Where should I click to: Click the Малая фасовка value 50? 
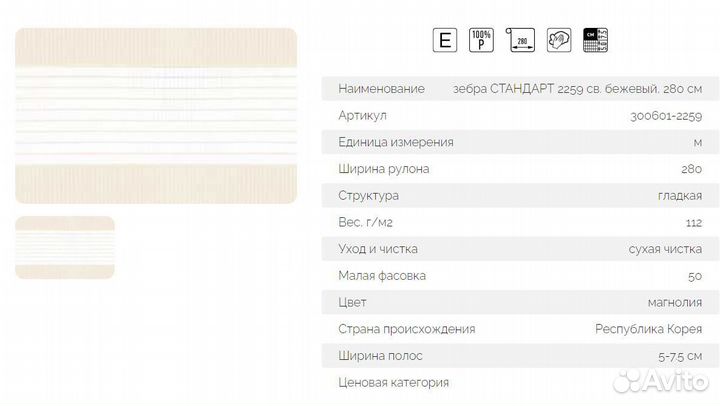coord(695,276)
